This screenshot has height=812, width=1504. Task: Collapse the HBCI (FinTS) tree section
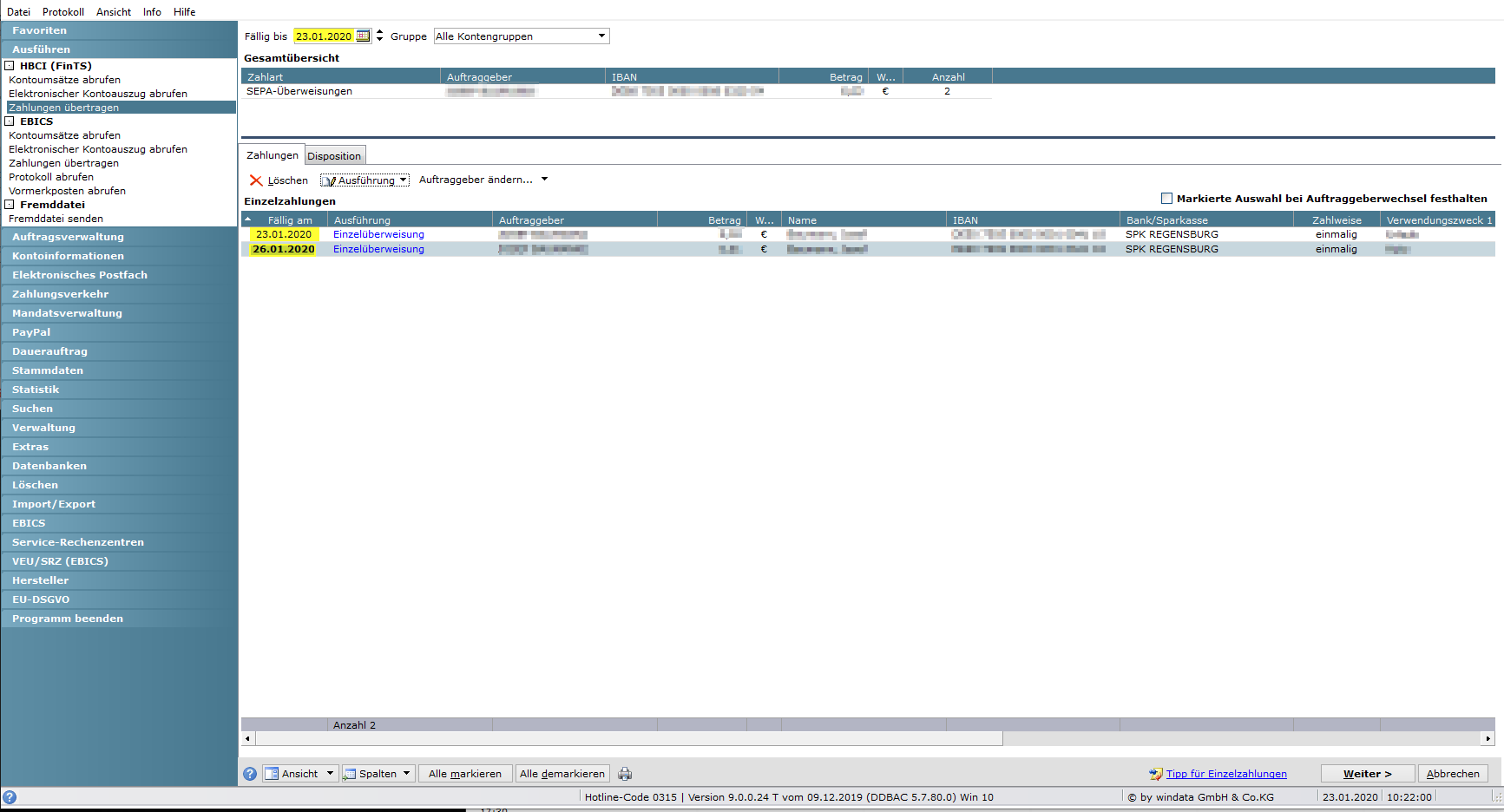[10, 66]
